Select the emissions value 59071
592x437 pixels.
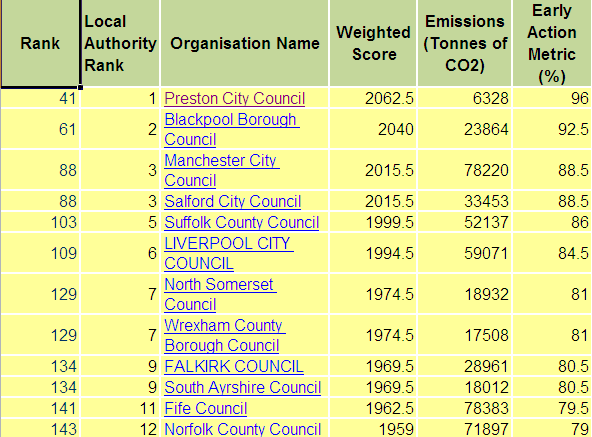click(x=464, y=253)
